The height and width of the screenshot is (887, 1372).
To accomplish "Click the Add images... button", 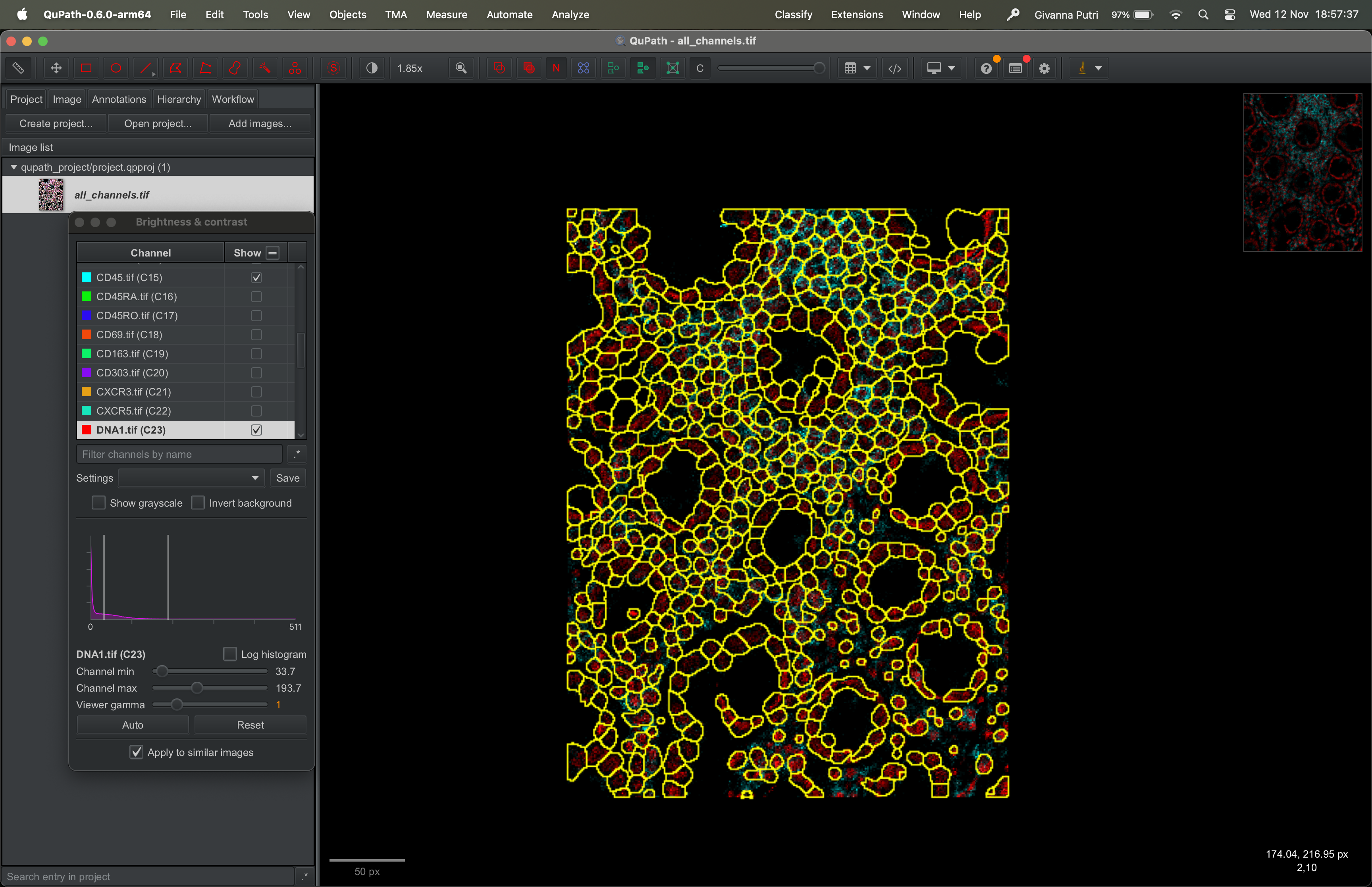I will pos(260,123).
